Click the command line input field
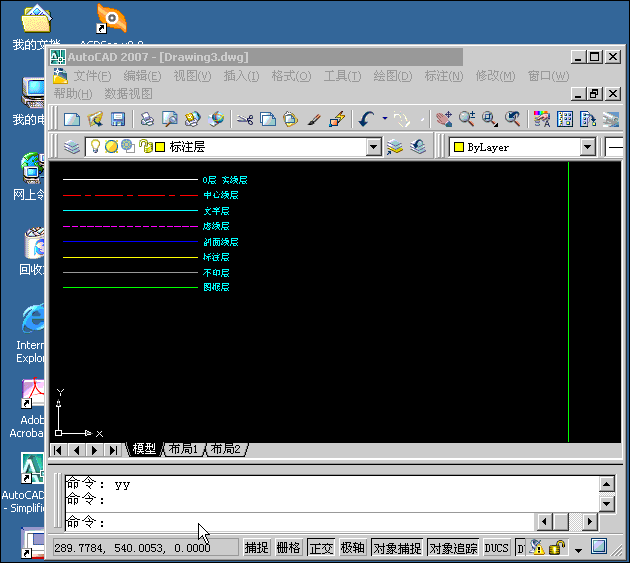Viewport: 630px width, 563px height. [300, 522]
